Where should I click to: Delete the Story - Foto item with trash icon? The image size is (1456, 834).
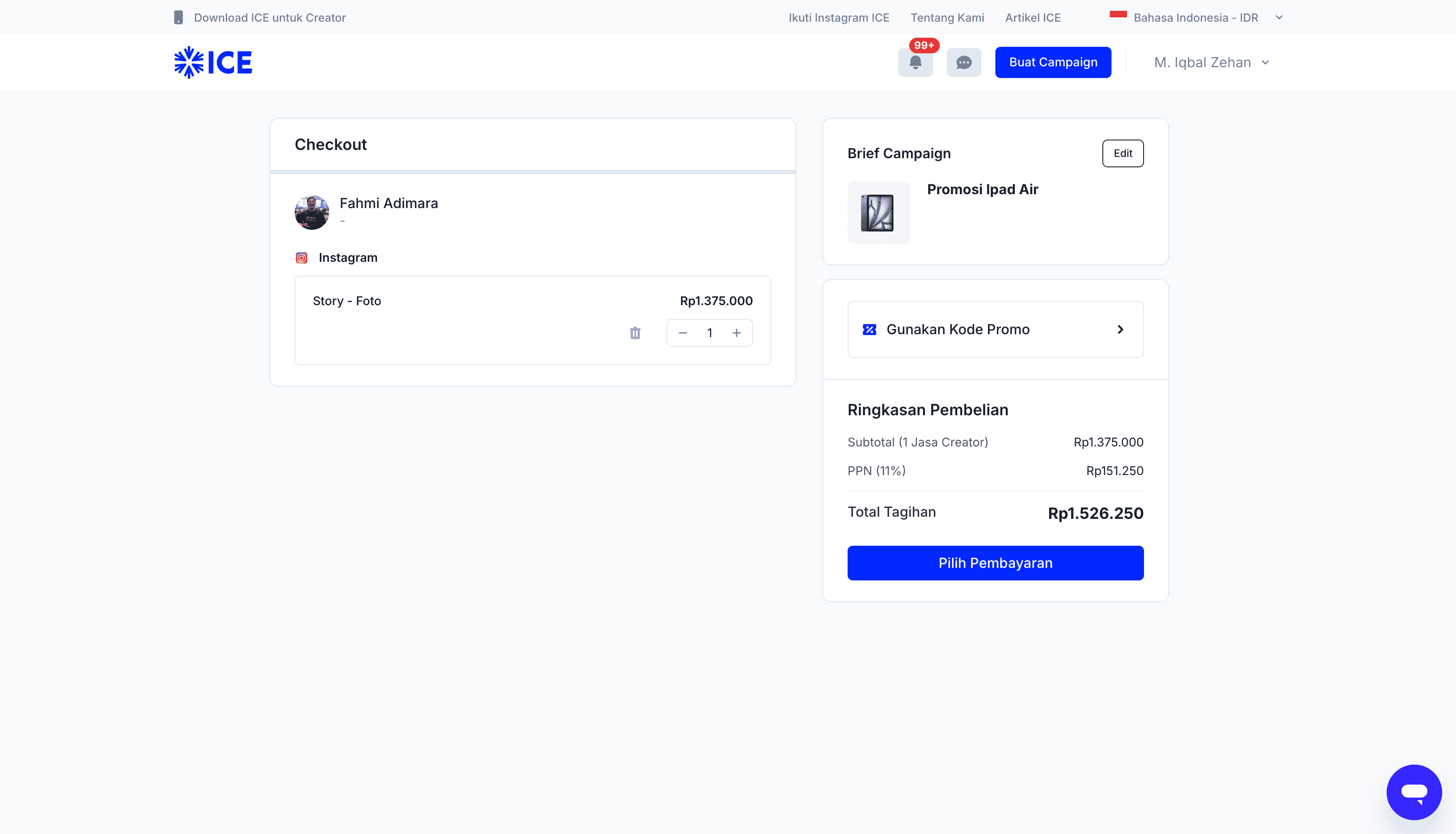(x=635, y=333)
